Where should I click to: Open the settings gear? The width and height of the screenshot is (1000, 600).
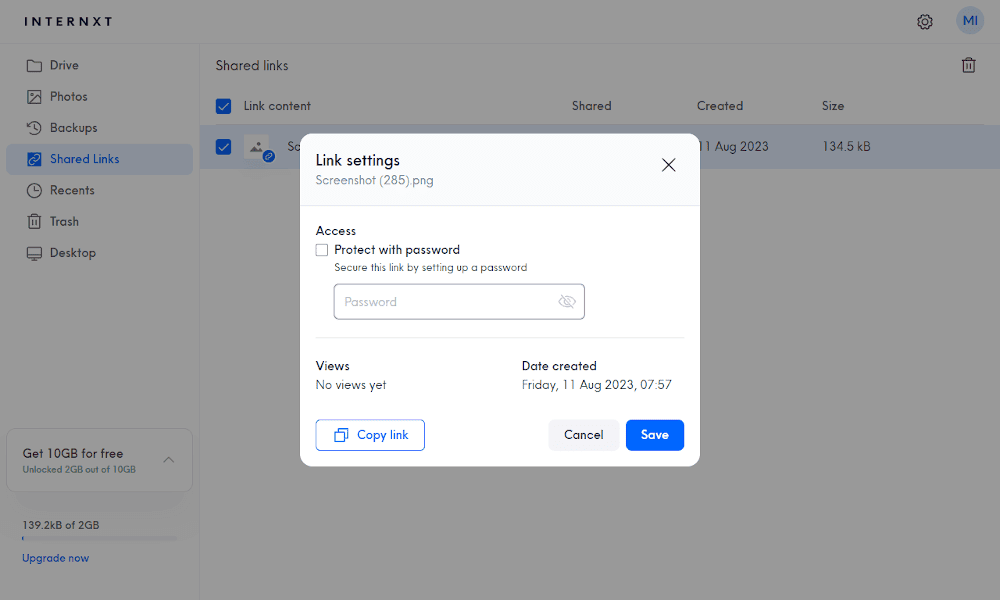925,21
